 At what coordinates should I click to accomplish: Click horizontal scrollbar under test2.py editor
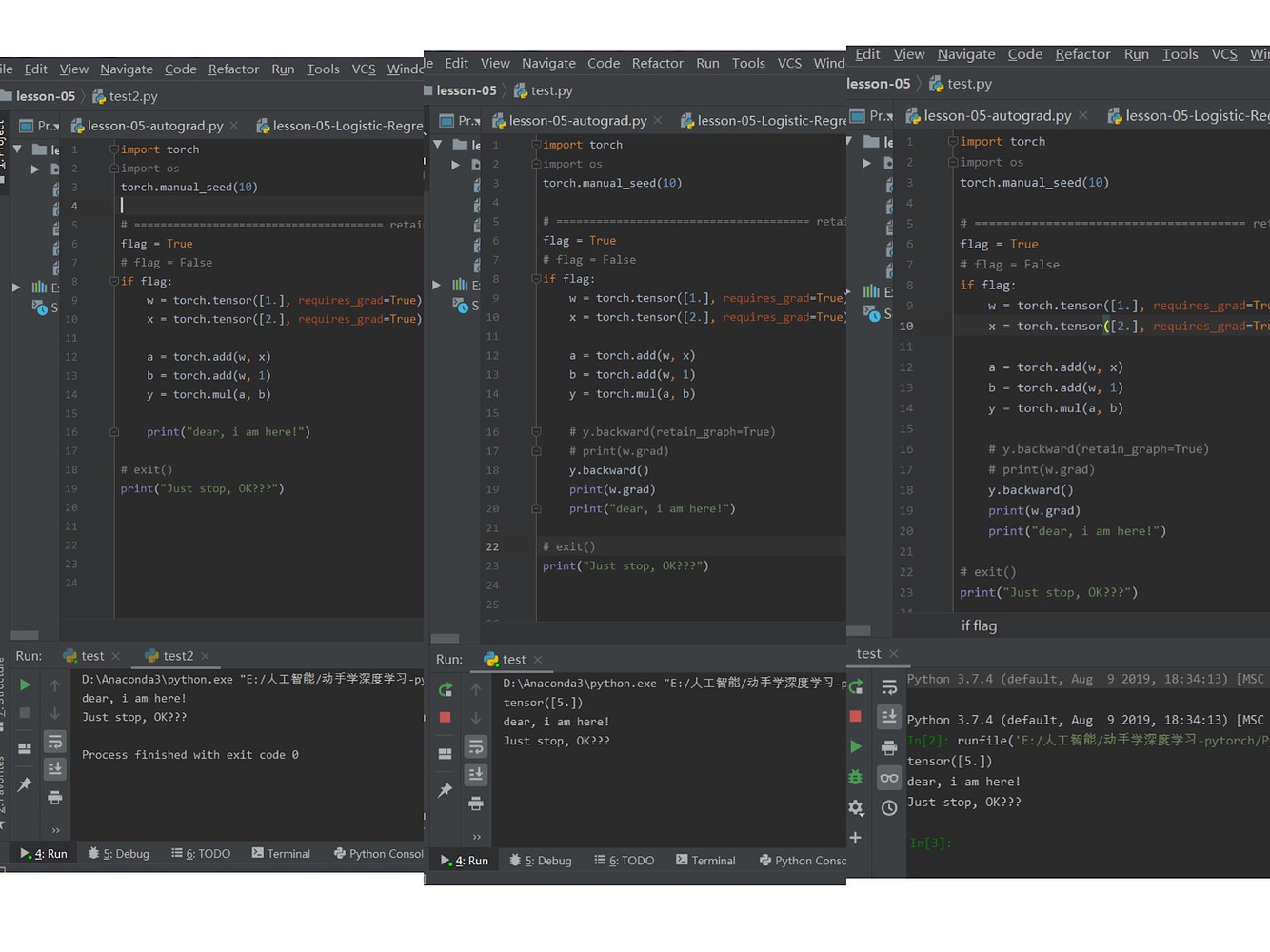[25, 635]
